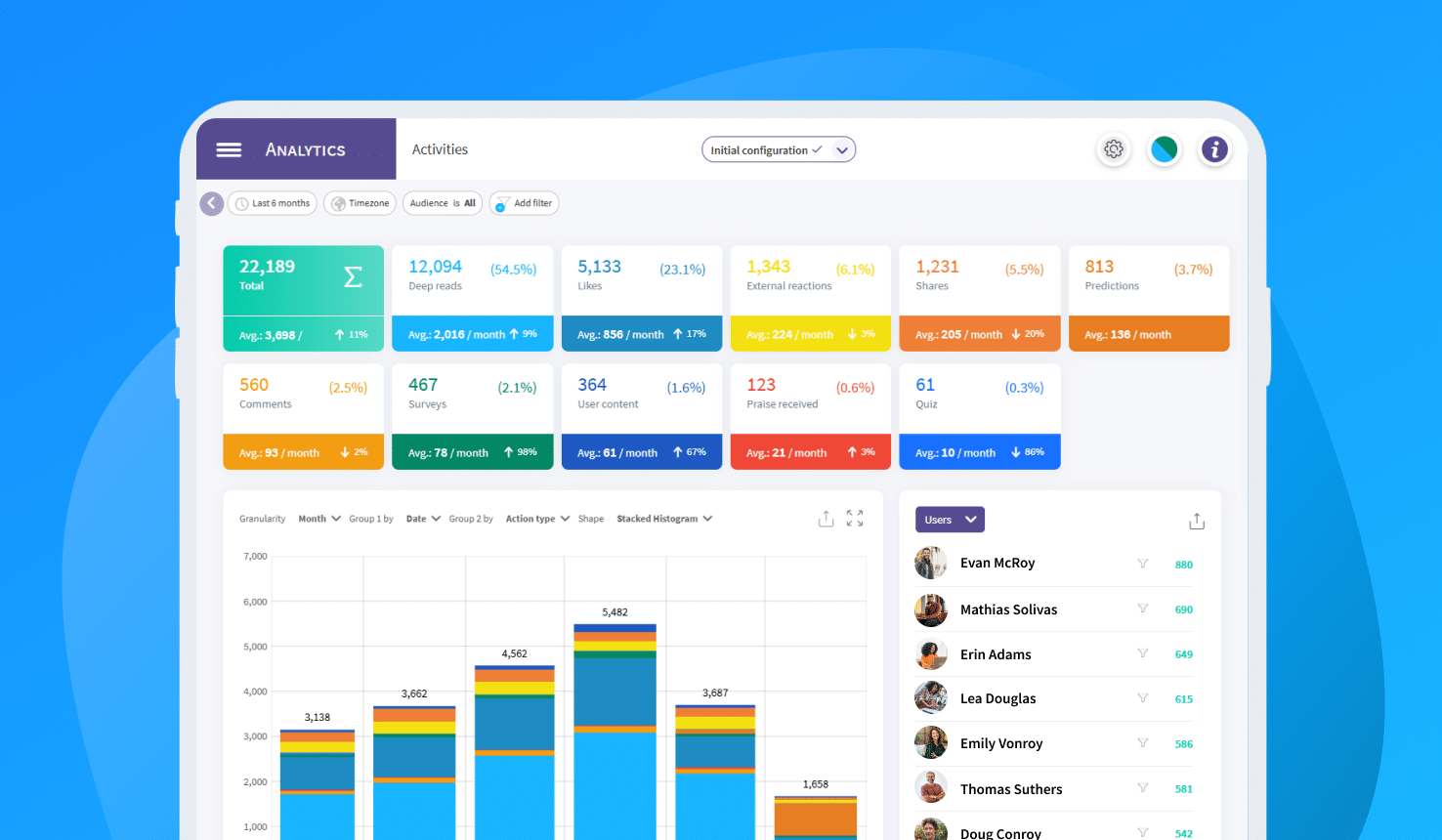
Task: Click the export icon above the histogram
Action: coord(826,519)
